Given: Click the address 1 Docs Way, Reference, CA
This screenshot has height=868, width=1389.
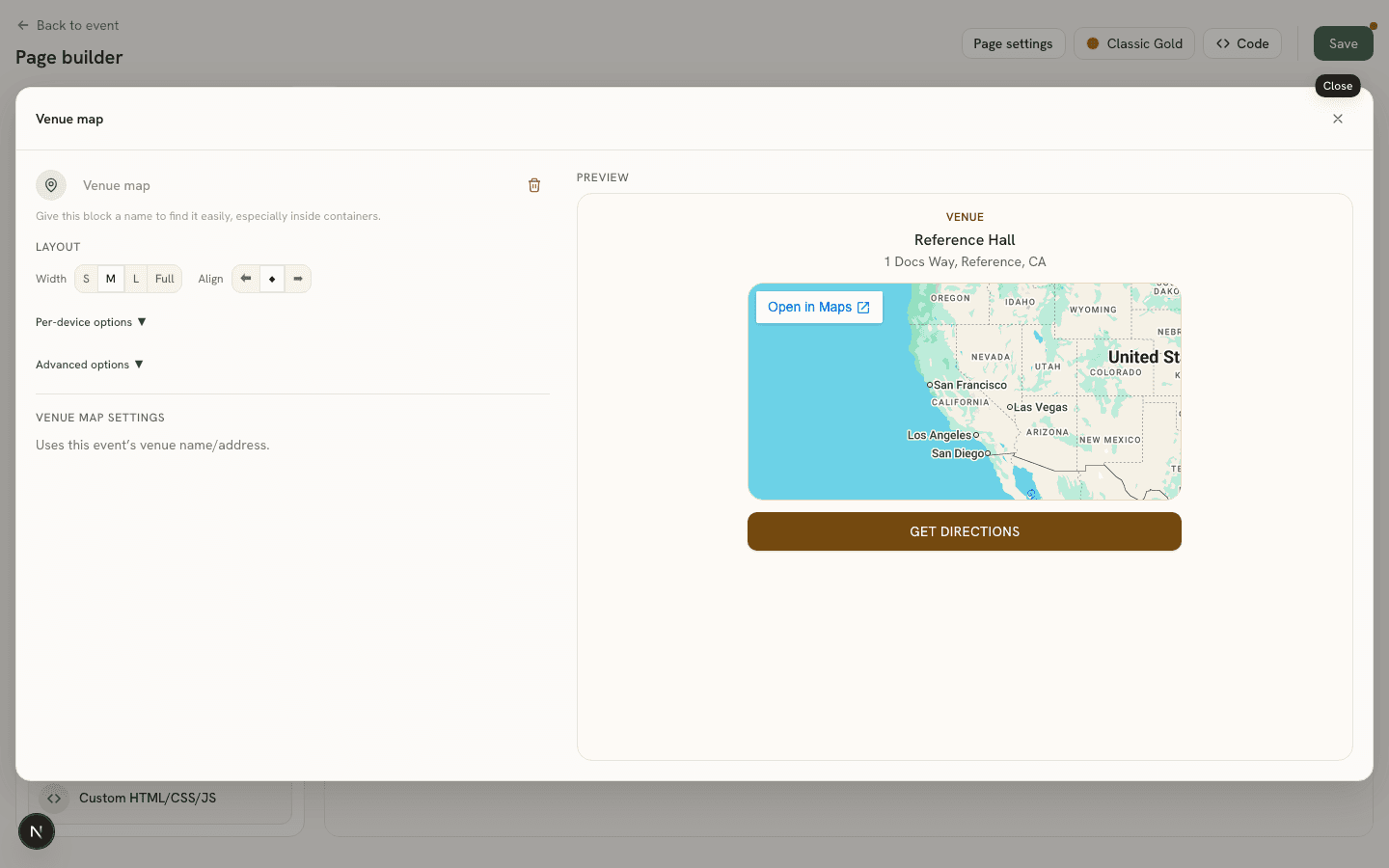Looking at the screenshot, I should (x=965, y=261).
